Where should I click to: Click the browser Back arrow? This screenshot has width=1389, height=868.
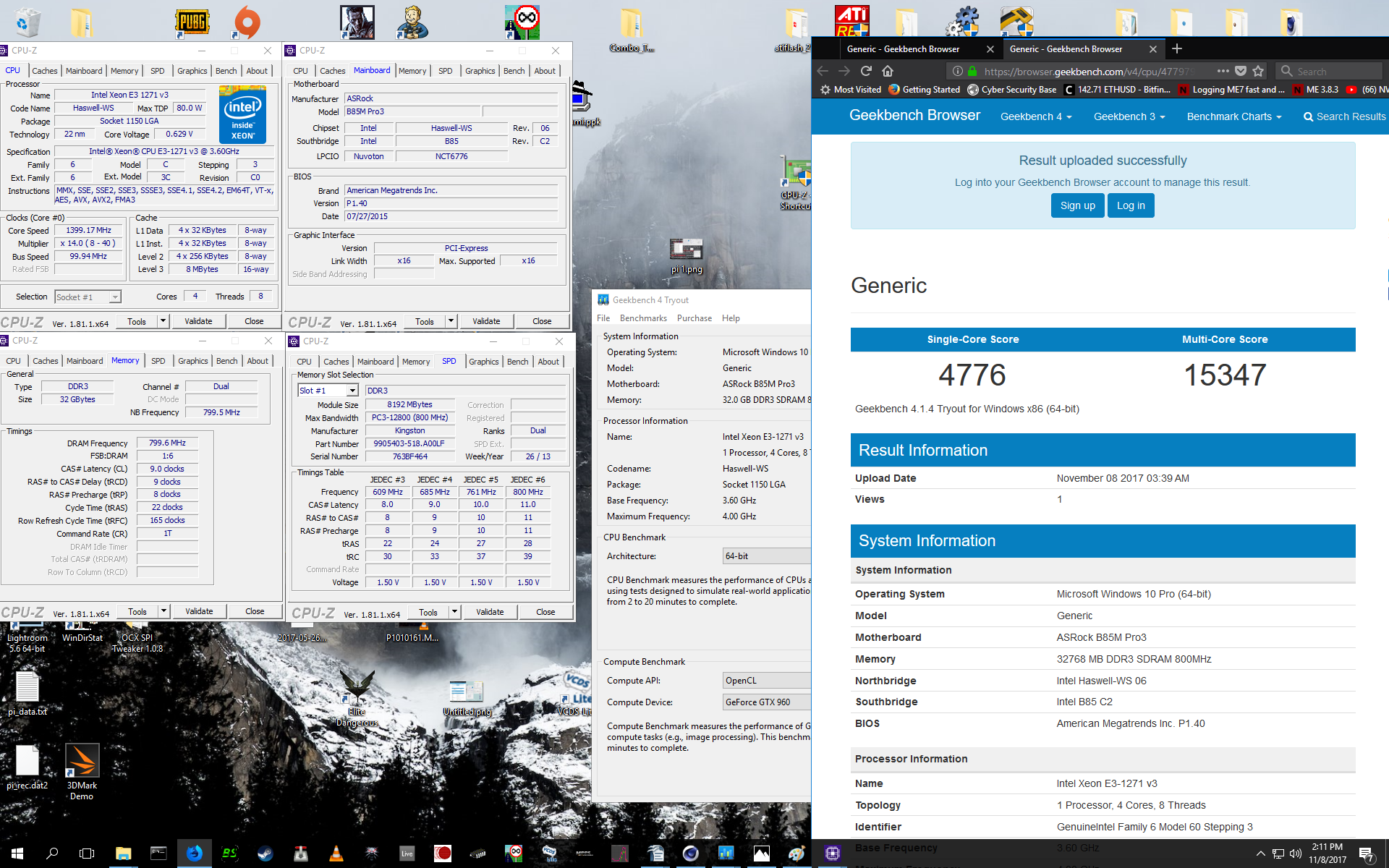pyautogui.click(x=823, y=71)
